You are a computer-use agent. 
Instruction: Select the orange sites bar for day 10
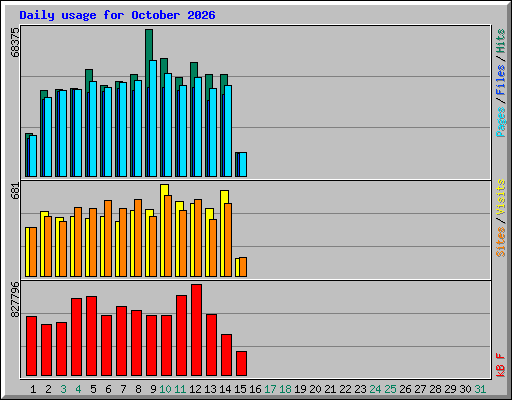click(168, 236)
